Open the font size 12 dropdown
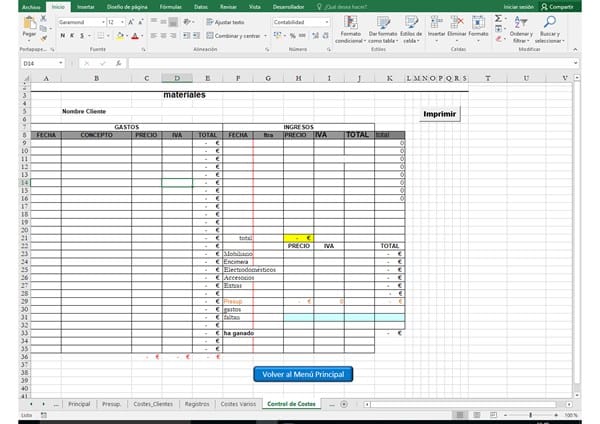 click(x=122, y=23)
